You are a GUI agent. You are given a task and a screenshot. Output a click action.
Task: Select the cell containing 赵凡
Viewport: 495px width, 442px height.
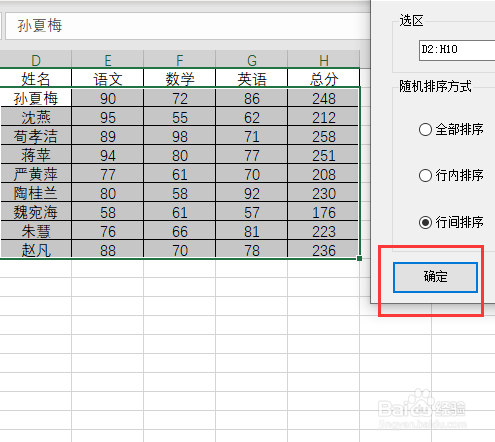click(36, 250)
